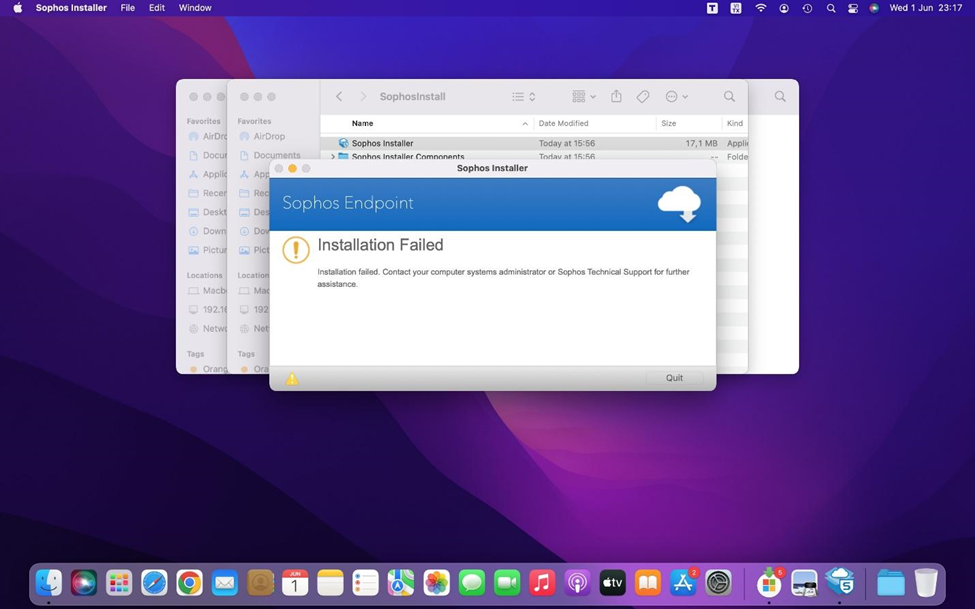Open Trash from the Dock
This screenshot has height=609, width=975.
coord(926,583)
